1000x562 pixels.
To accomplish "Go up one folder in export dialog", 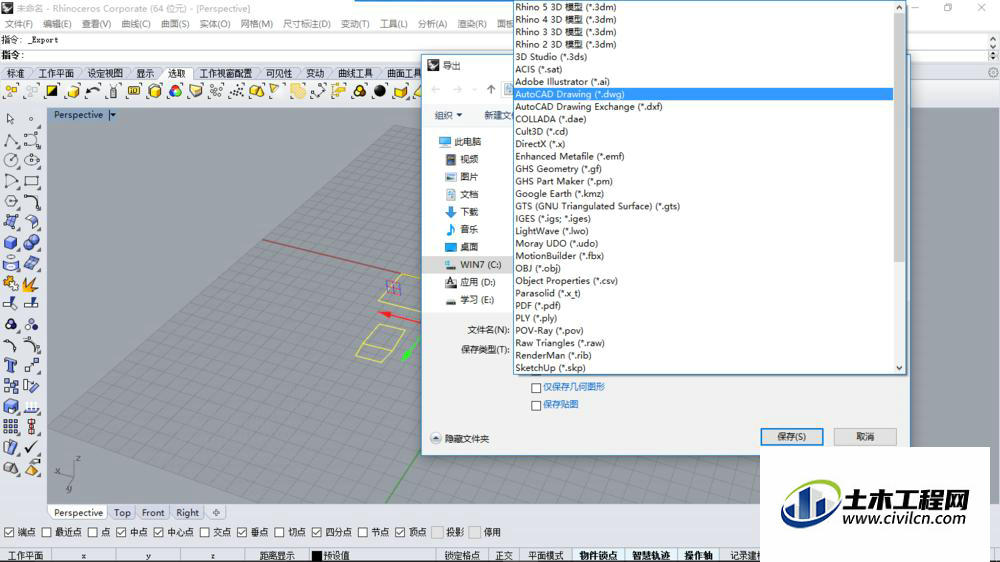I will 490,89.
